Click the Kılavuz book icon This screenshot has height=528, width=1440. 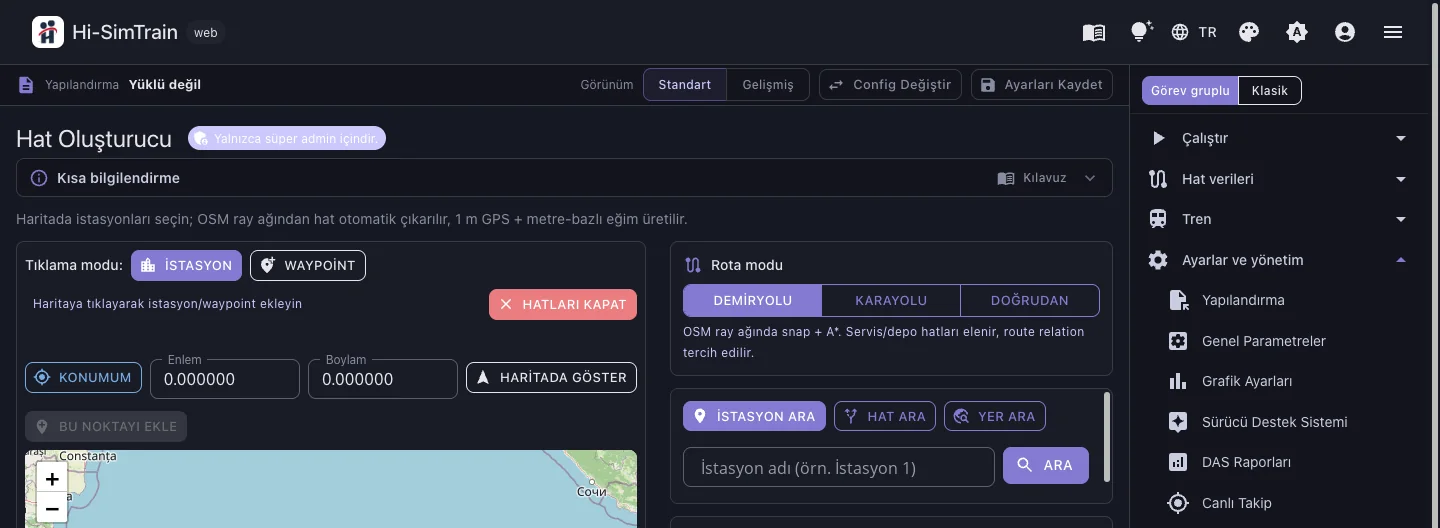[x=1006, y=178]
